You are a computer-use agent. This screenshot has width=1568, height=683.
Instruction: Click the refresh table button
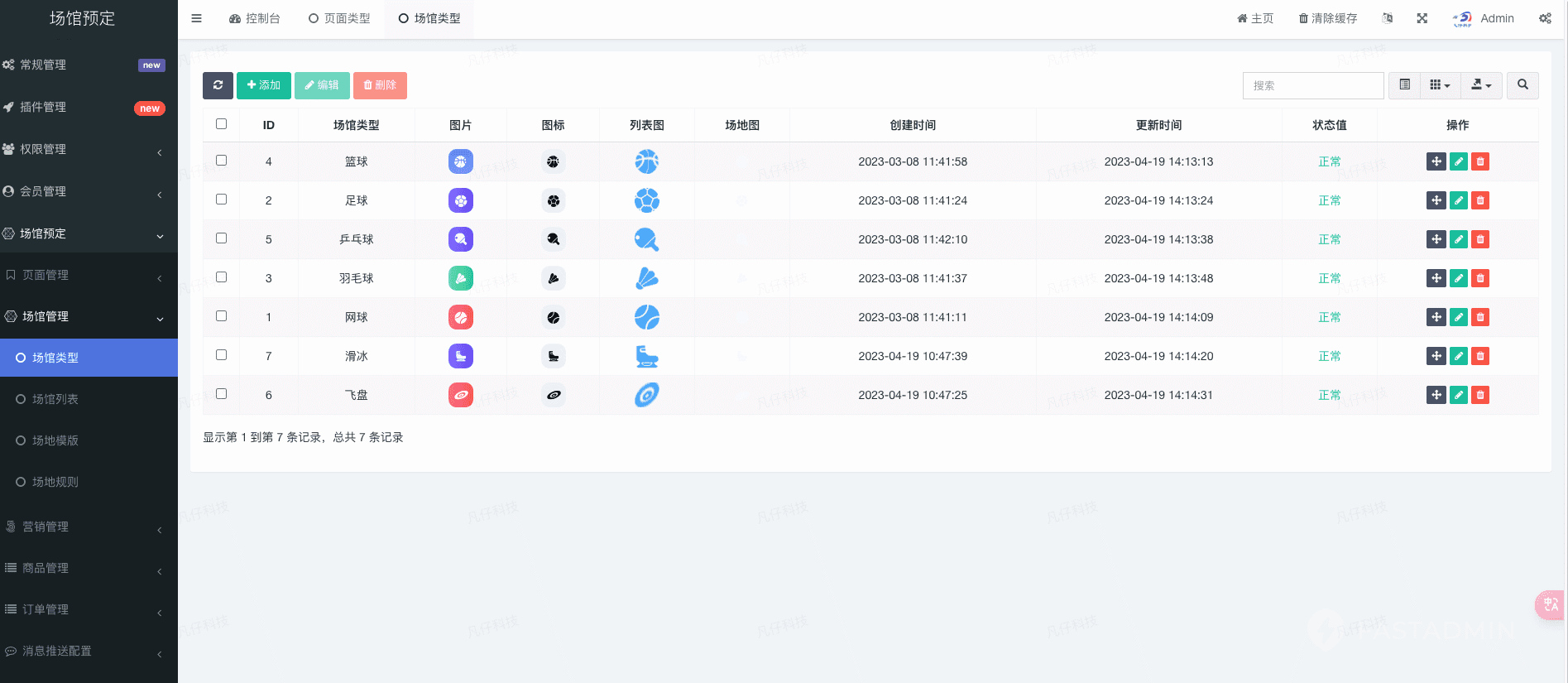point(218,85)
